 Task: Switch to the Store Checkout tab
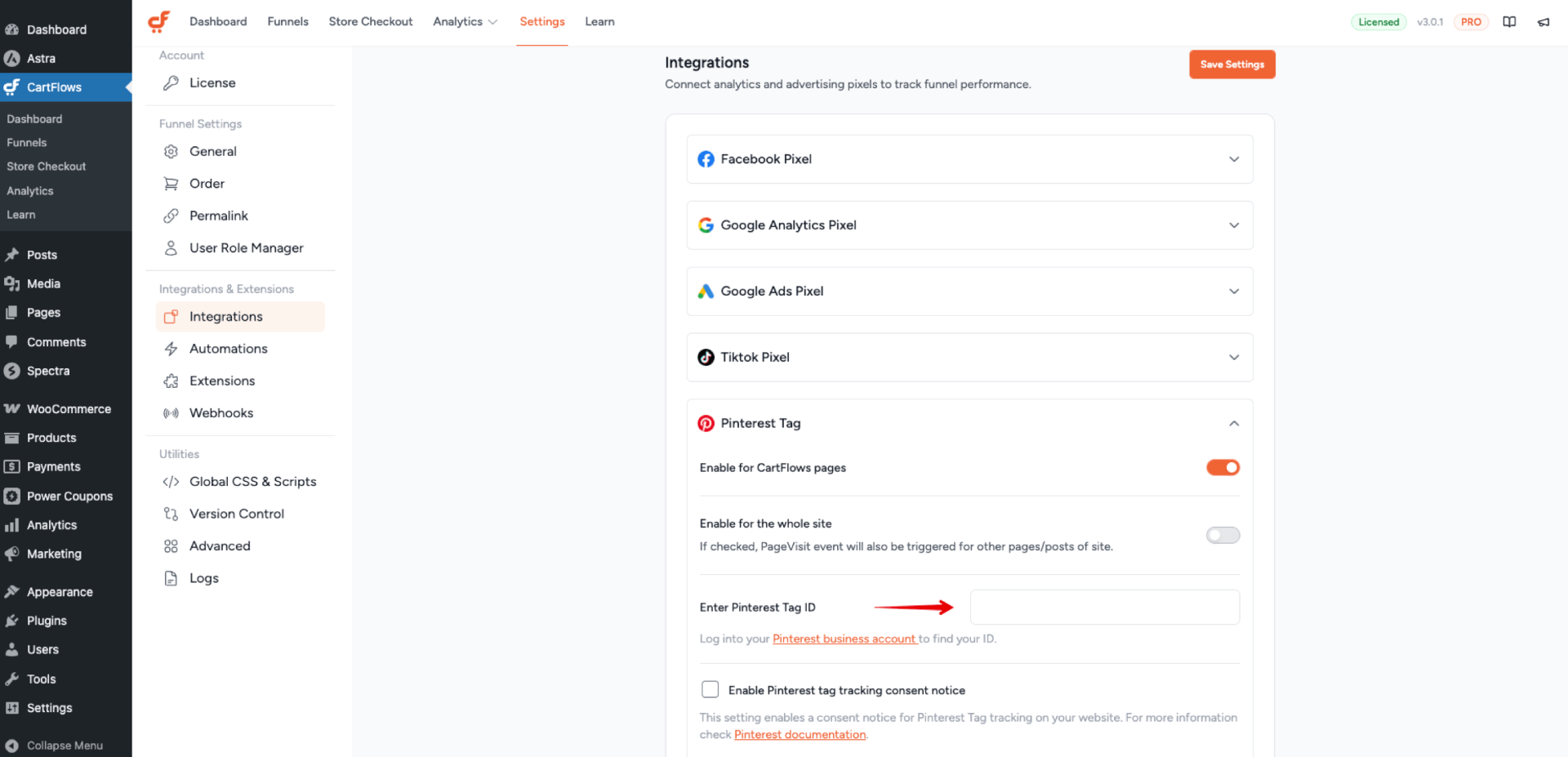click(x=371, y=22)
